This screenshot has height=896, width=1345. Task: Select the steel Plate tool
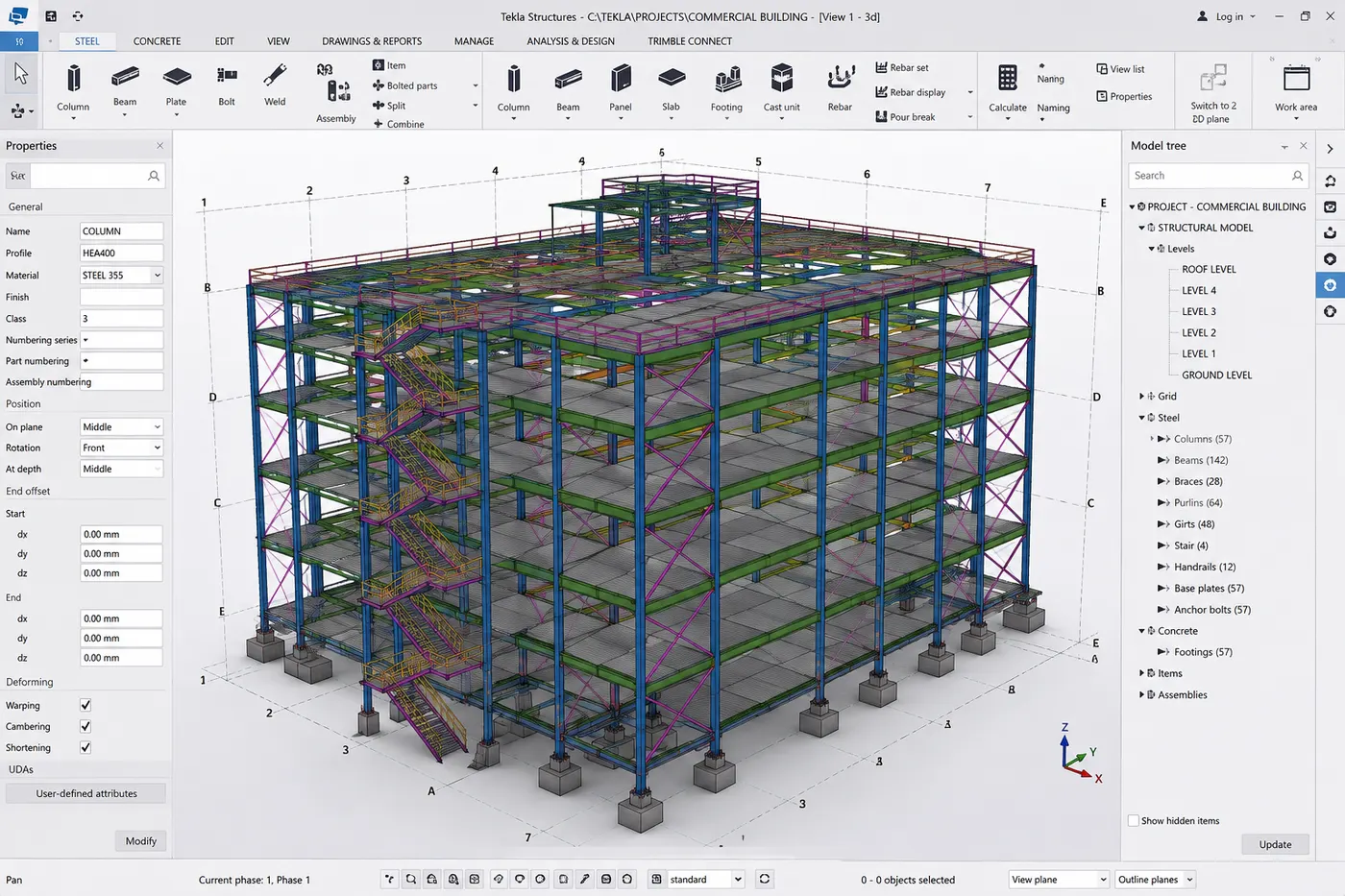177,87
